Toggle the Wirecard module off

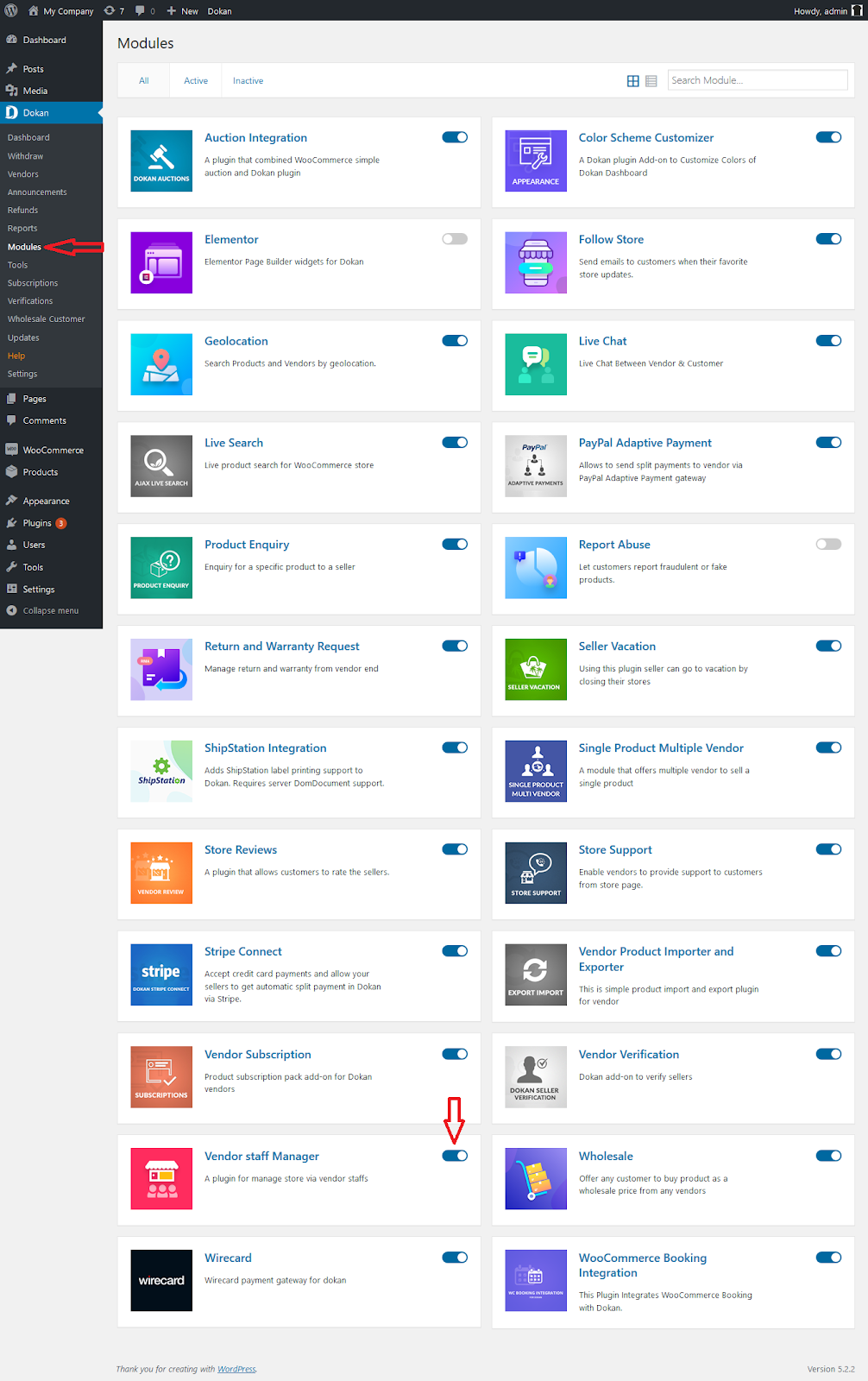[x=455, y=1258]
